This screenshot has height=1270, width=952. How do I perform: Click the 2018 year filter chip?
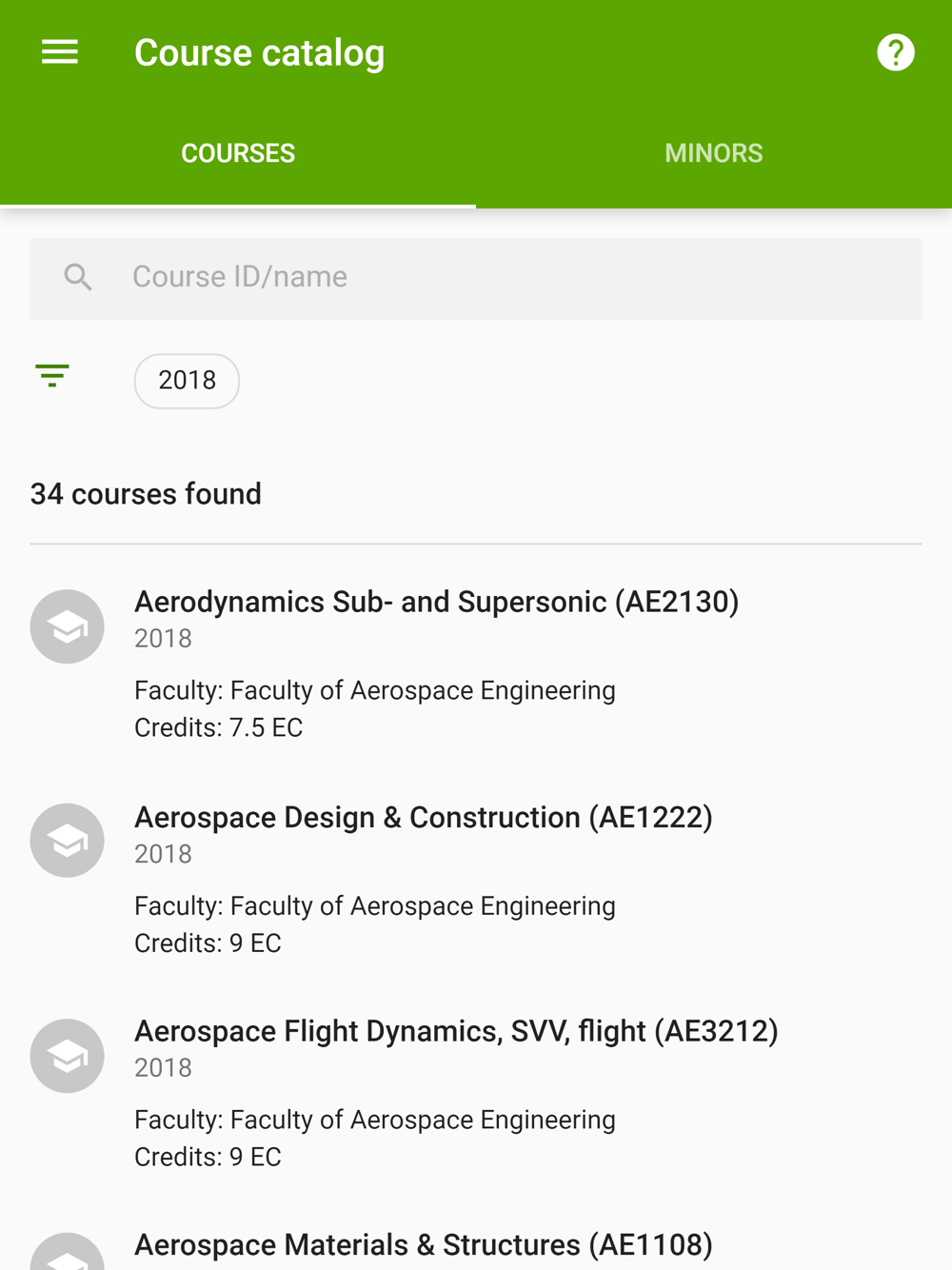coord(187,381)
